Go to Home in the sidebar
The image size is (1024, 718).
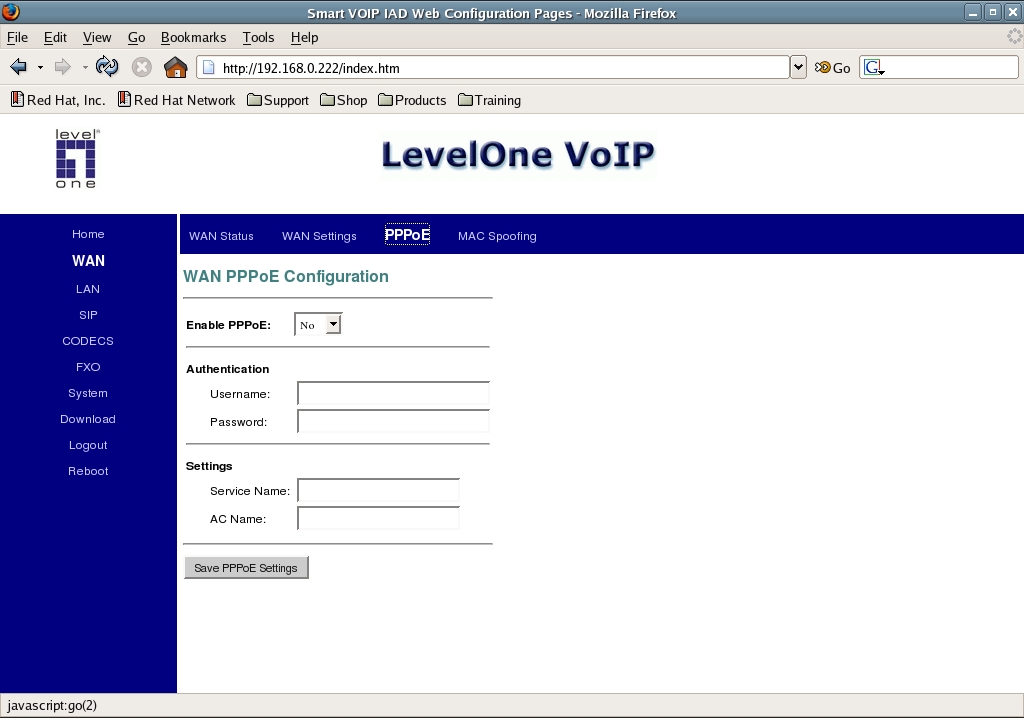coord(88,234)
